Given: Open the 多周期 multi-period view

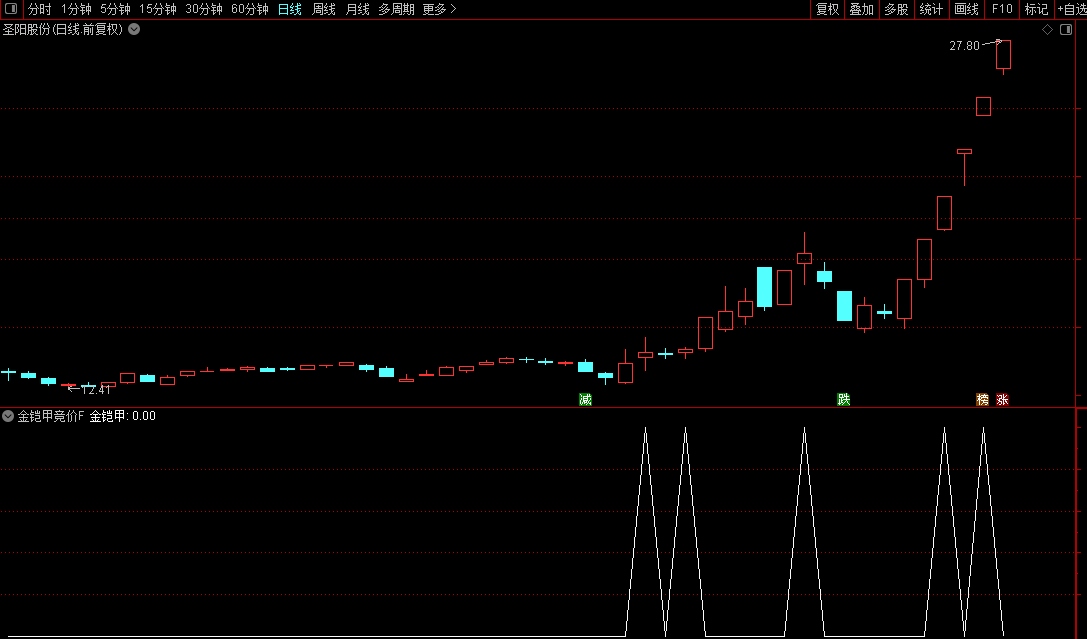Looking at the screenshot, I should coord(397,10).
